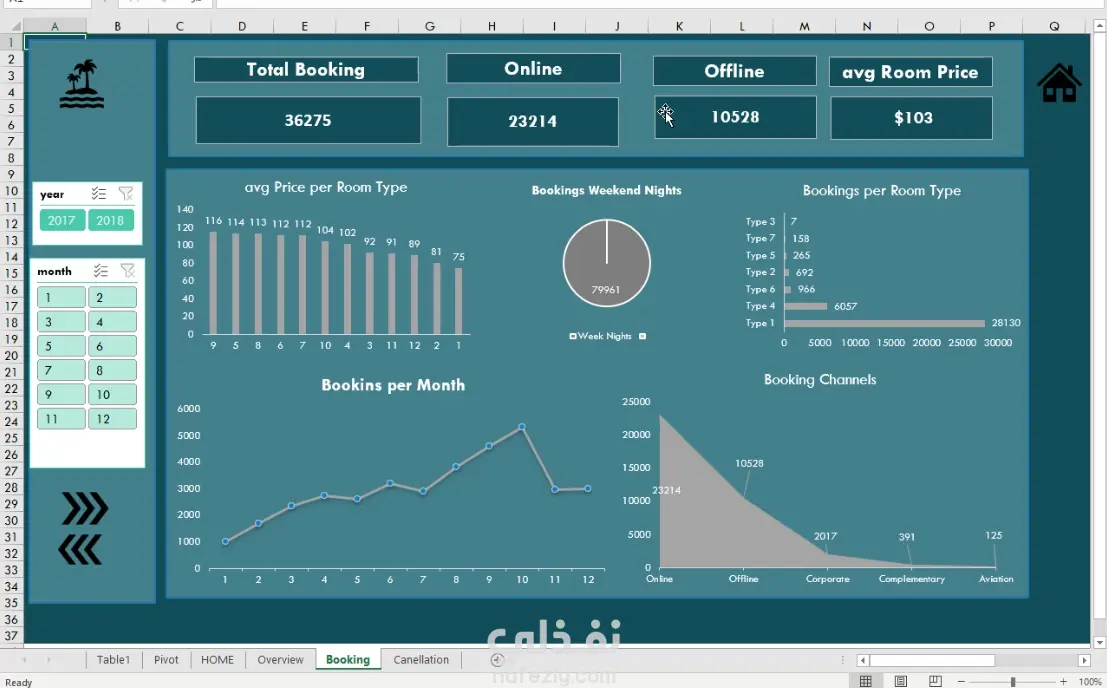Viewport: 1107px width, 688px height.
Task: Switch to Normal view in status bar
Action: [866, 681]
